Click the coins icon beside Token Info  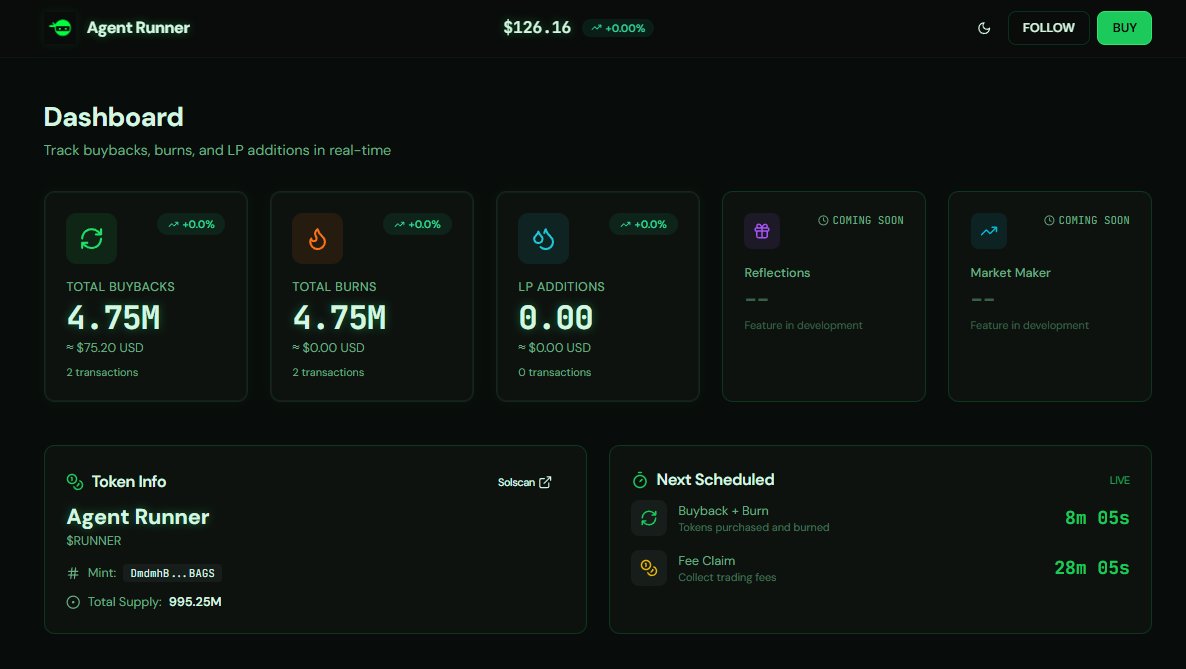75,481
